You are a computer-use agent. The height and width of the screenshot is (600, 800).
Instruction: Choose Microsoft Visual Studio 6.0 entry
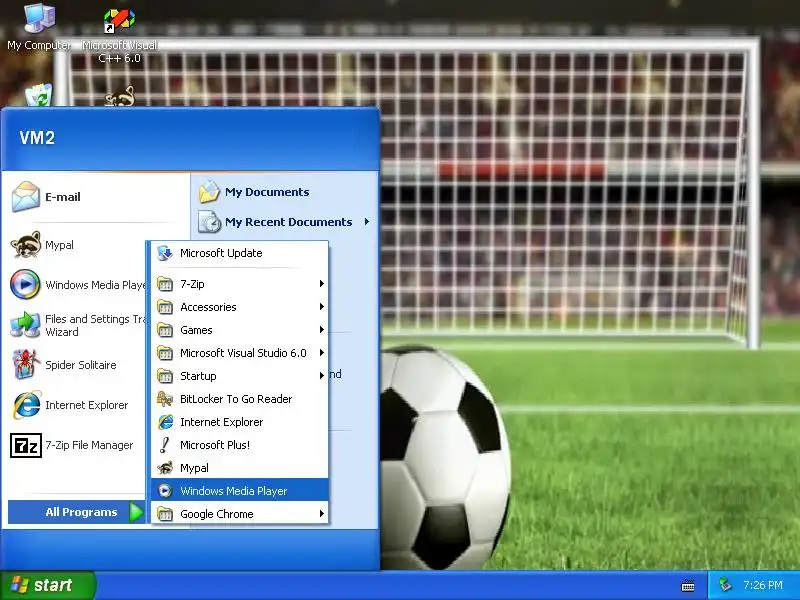click(x=240, y=353)
